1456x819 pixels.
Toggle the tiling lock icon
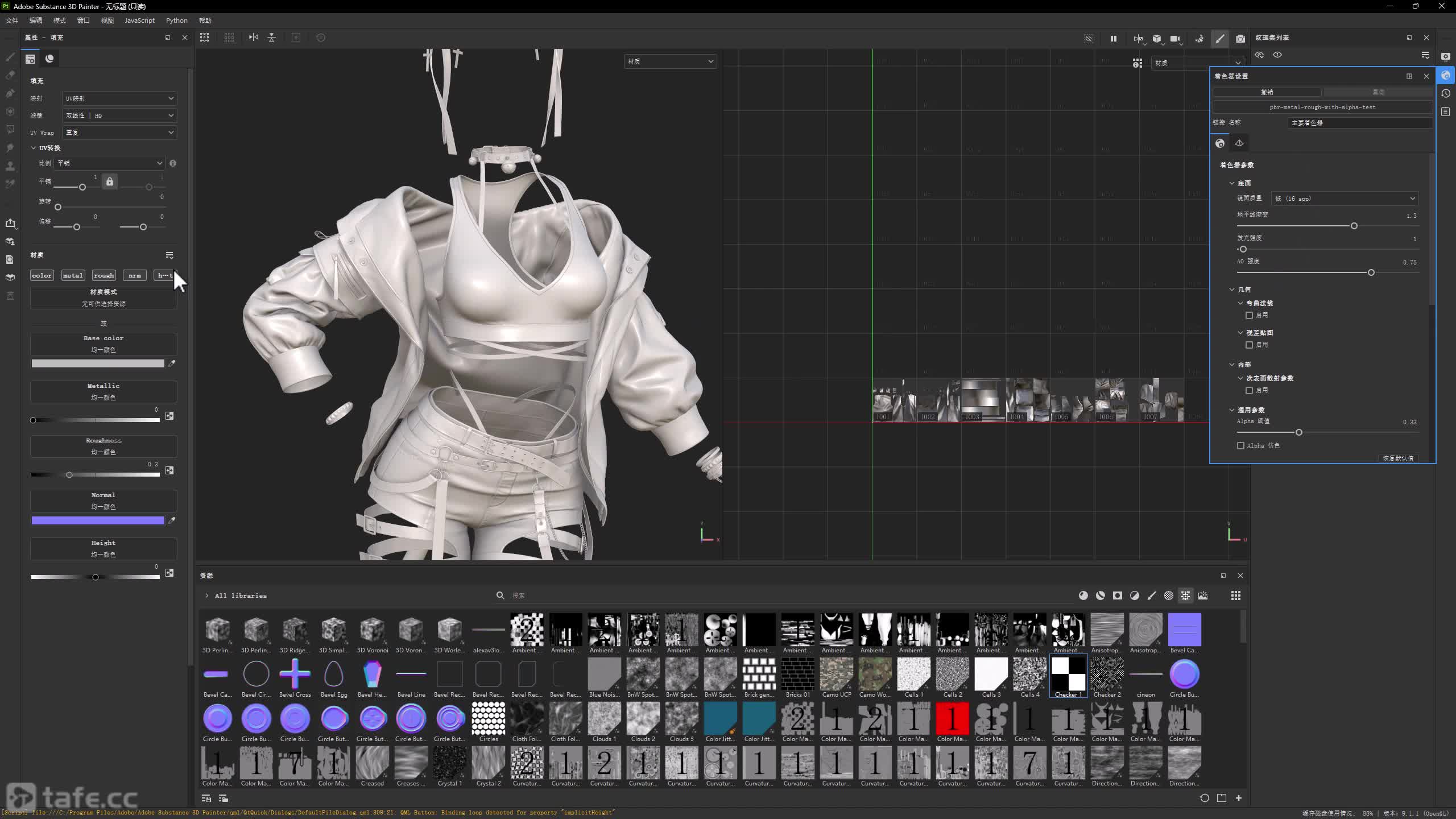click(110, 181)
